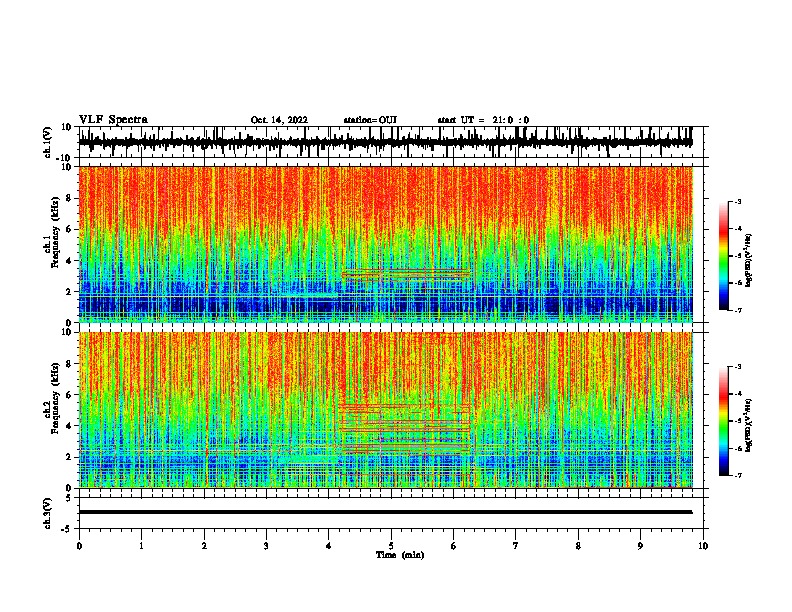Click the red harmonic lines in ch.2 spectrogram
792x612 pixels.
click(406, 429)
